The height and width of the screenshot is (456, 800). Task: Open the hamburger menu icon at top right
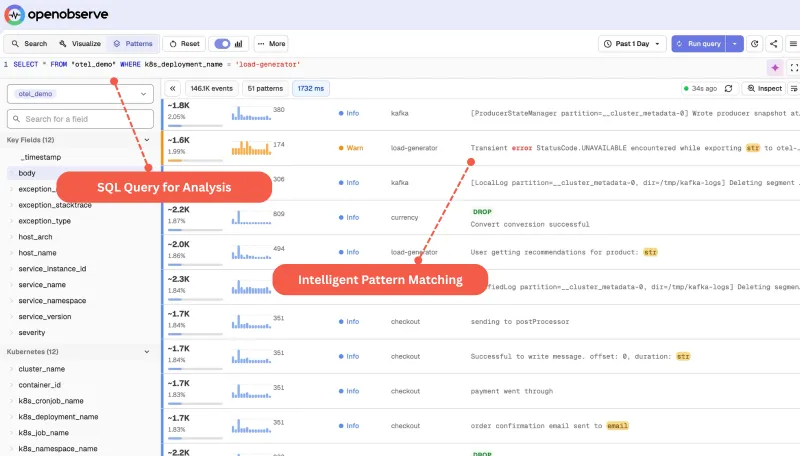click(793, 44)
